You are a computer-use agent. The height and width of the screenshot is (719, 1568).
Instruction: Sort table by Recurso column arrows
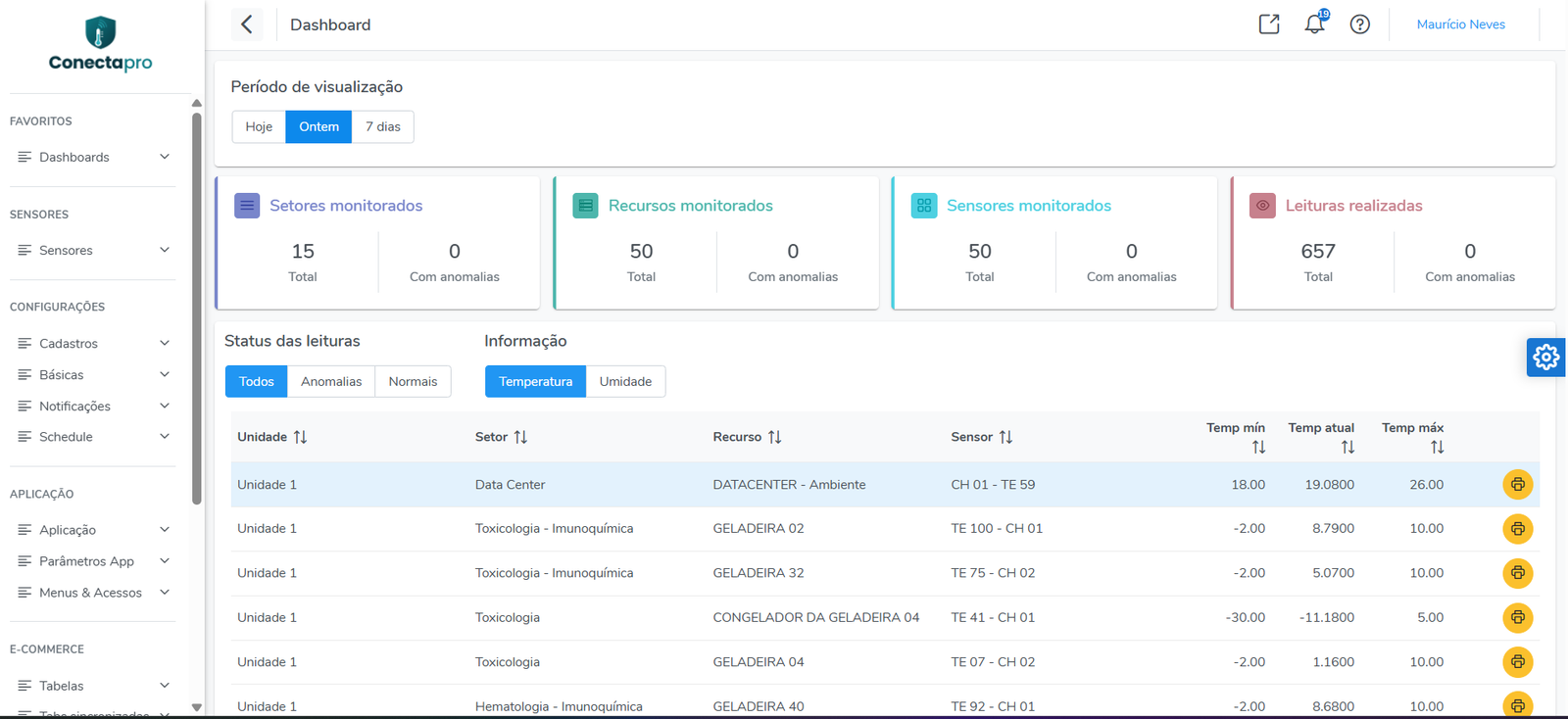[x=774, y=437]
